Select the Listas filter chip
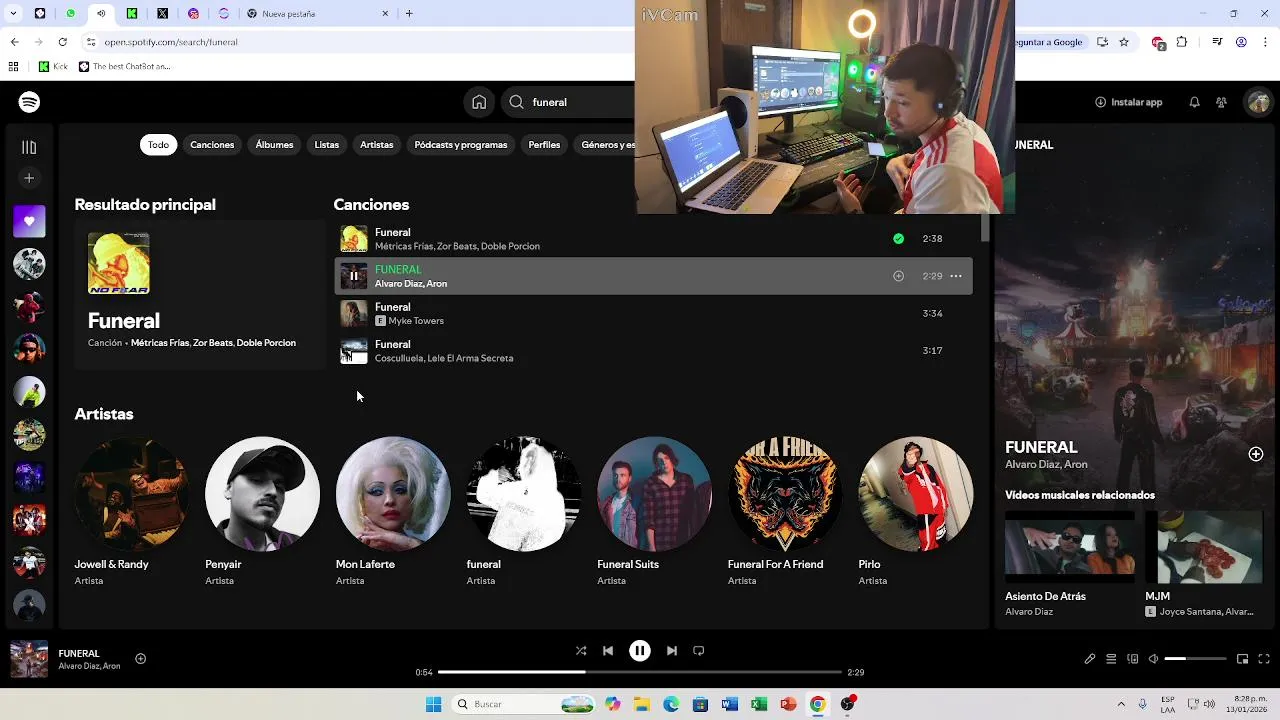Viewport: 1280px width, 720px height. click(x=327, y=145)
